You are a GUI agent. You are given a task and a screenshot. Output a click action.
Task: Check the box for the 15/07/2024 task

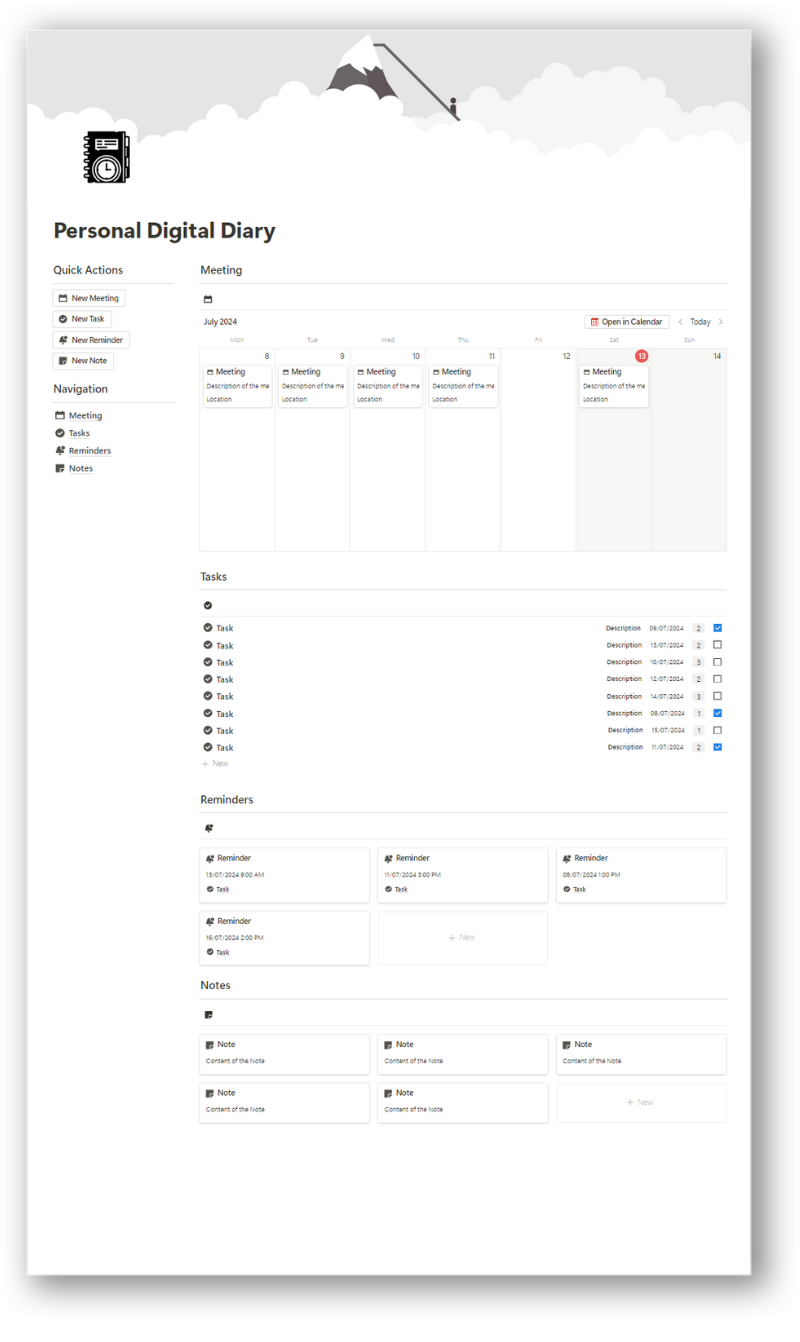pos(717,730)
